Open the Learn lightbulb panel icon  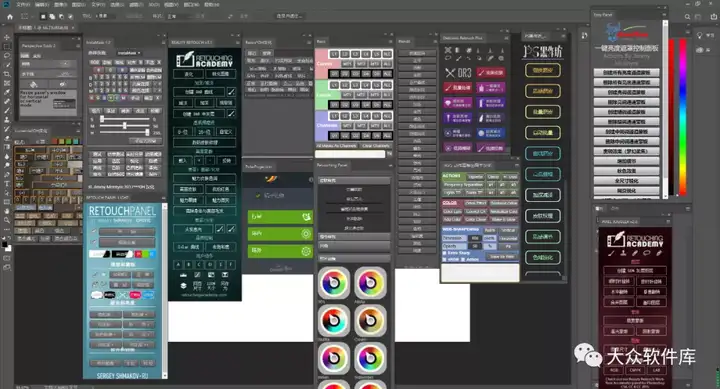click(x=699, y=35)
